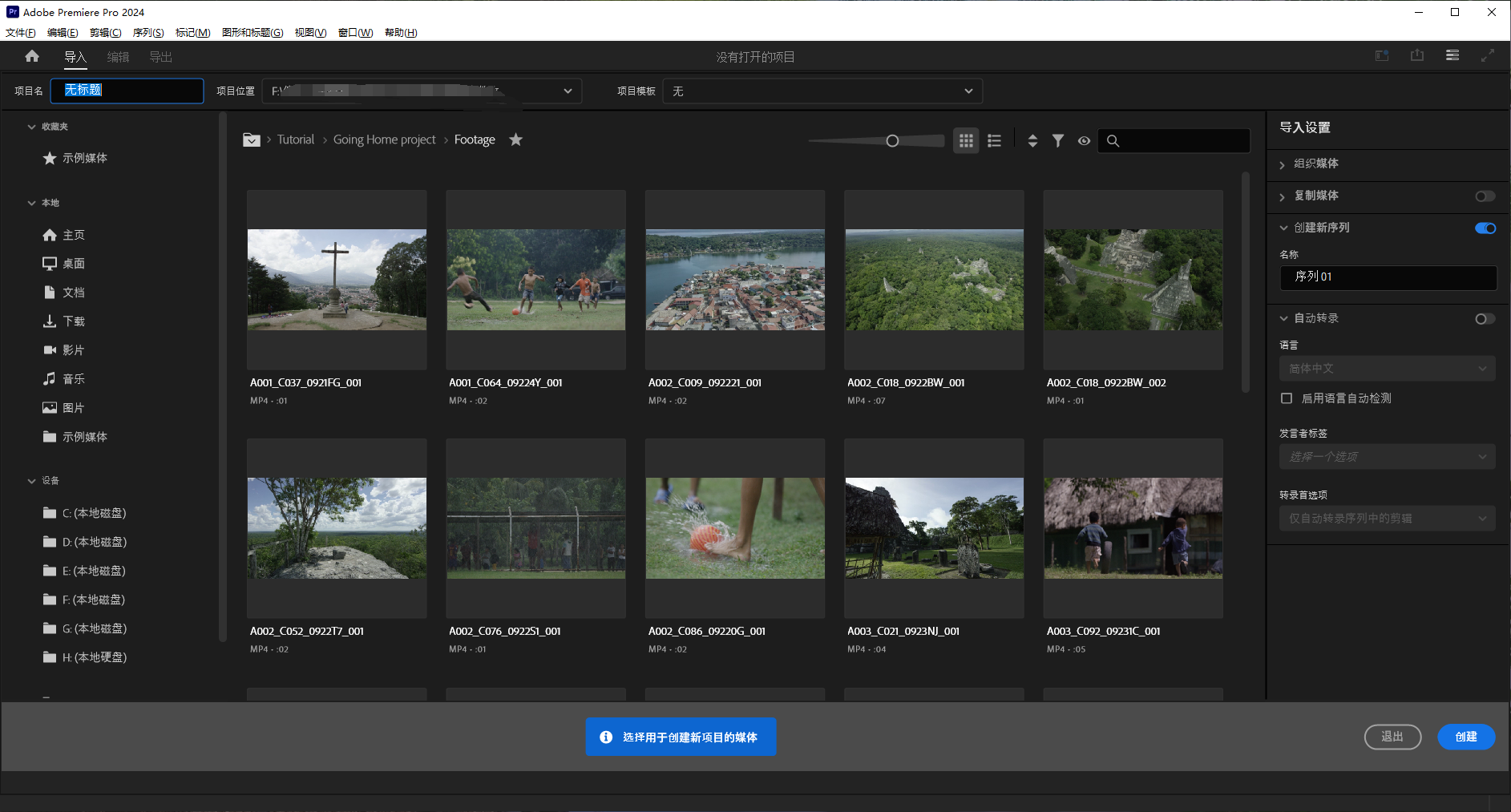Disable the 创建新序列 toggle switch

[x=1485, y=228]
